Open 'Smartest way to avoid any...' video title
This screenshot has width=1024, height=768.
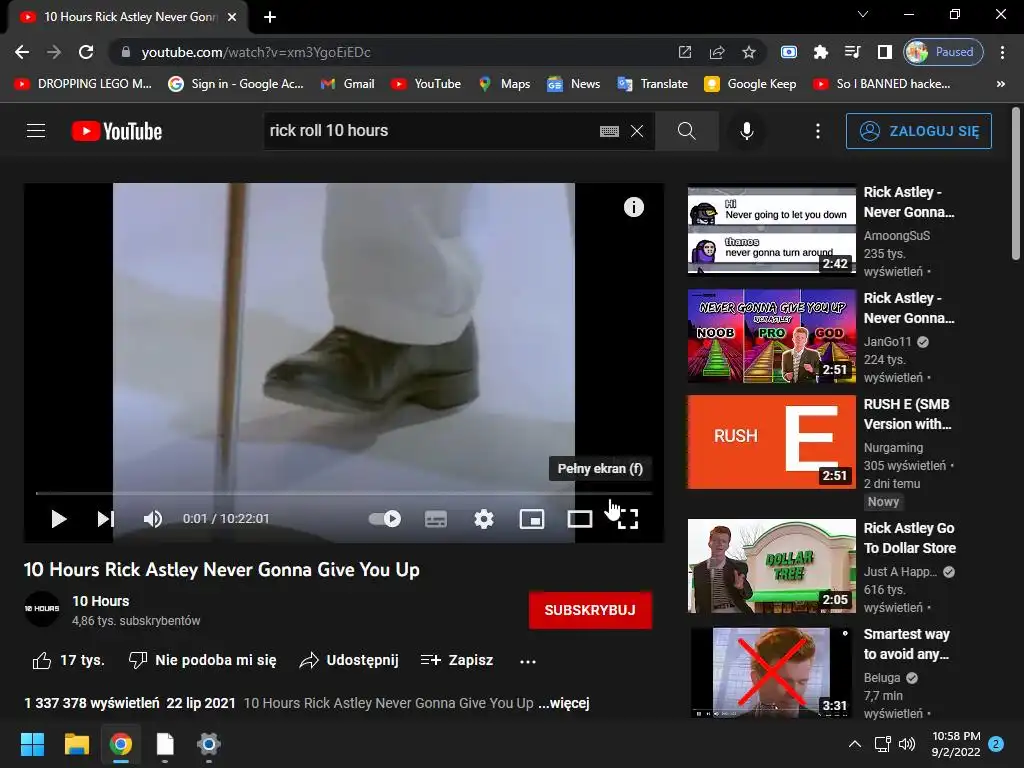point(906,644)
